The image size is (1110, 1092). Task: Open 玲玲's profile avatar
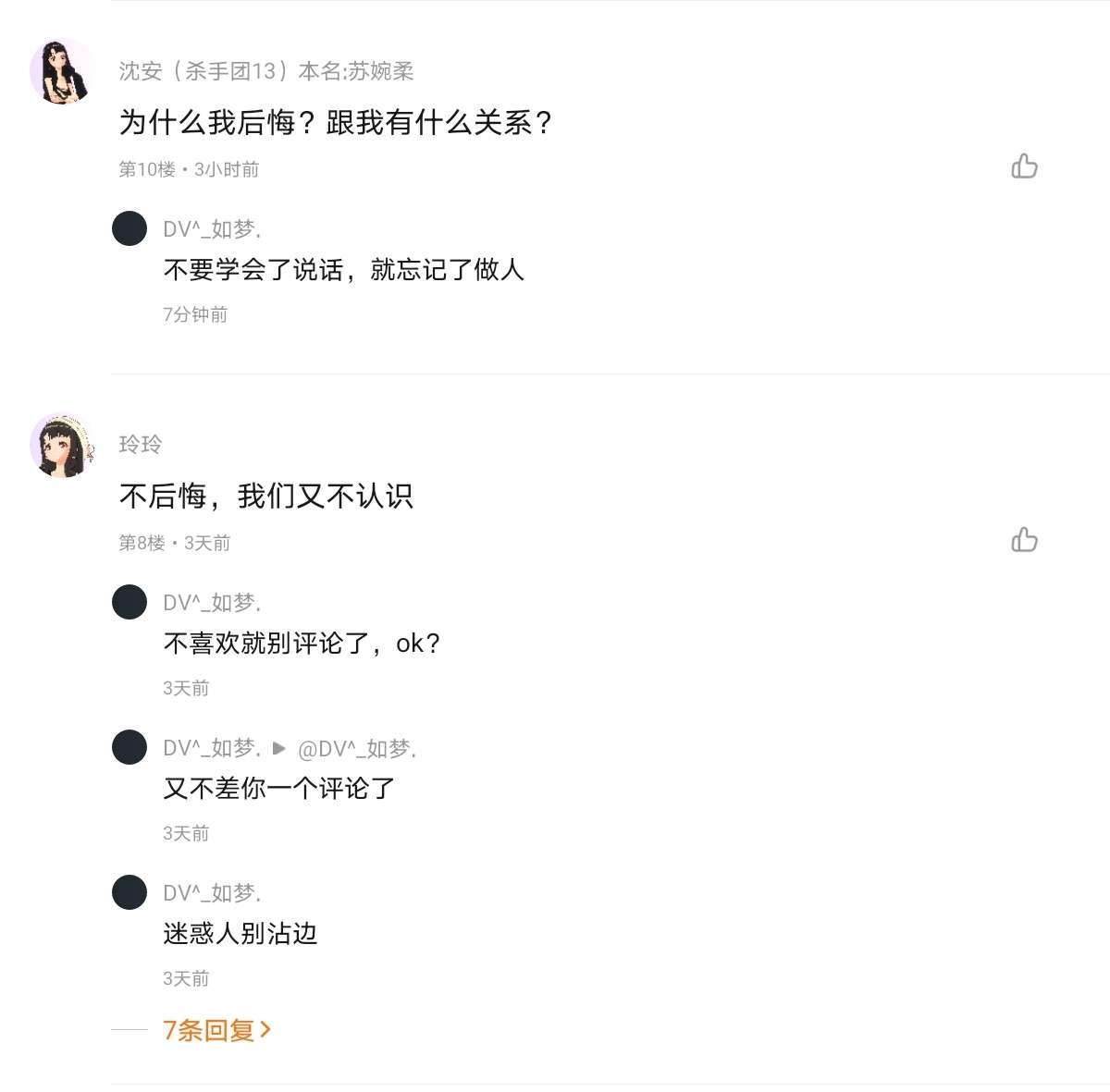click(62, 446)
